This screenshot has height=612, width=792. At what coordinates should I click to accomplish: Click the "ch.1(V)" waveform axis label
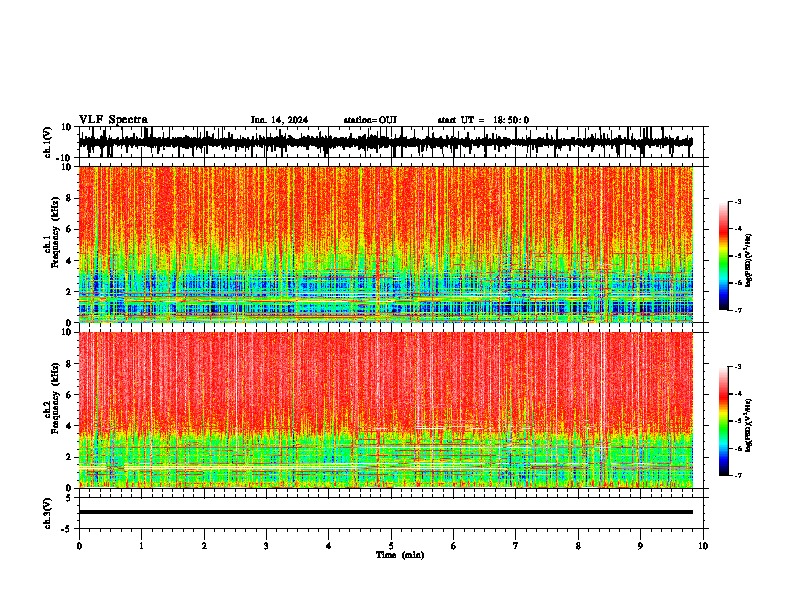click(x=47, y=142)
